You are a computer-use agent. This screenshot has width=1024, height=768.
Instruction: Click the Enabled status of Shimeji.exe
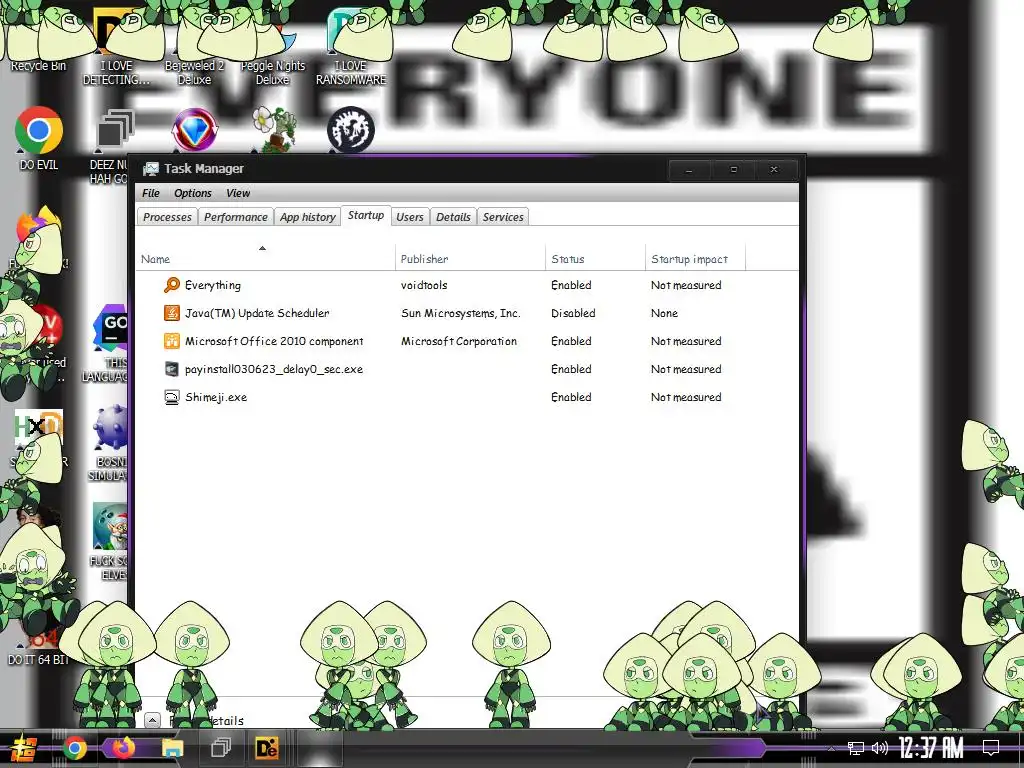click(571, 397)
